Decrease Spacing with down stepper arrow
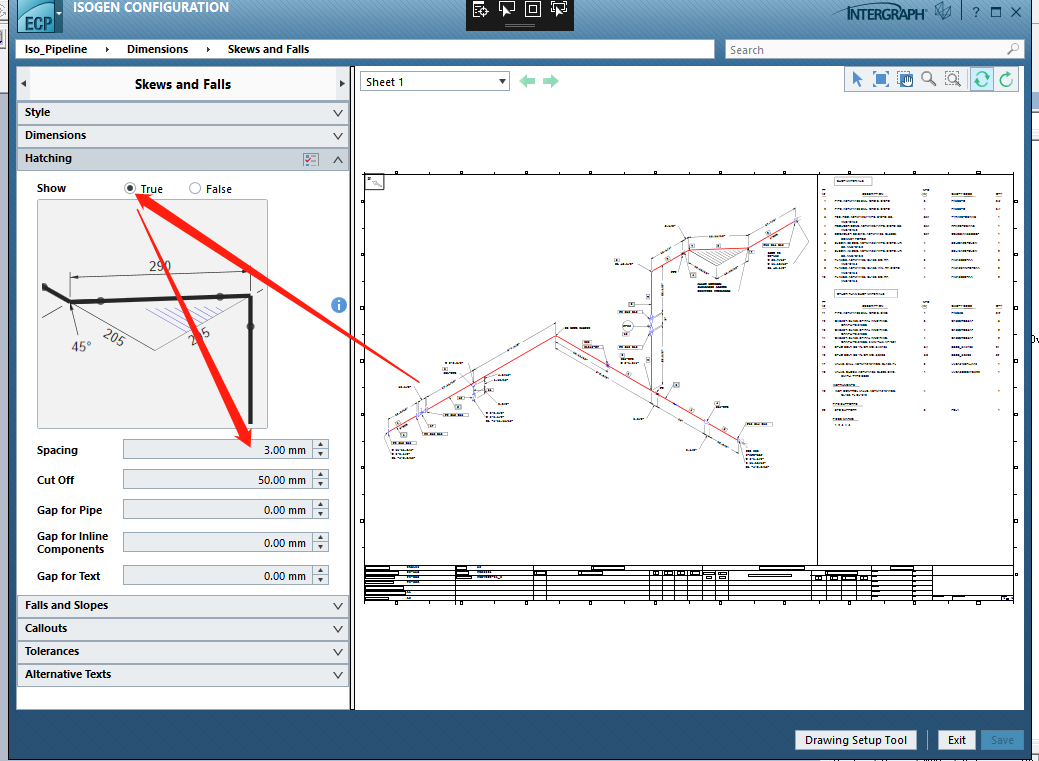Image resolution: width=1039 pixels, height=761 pixels. [x=321, y=454]
